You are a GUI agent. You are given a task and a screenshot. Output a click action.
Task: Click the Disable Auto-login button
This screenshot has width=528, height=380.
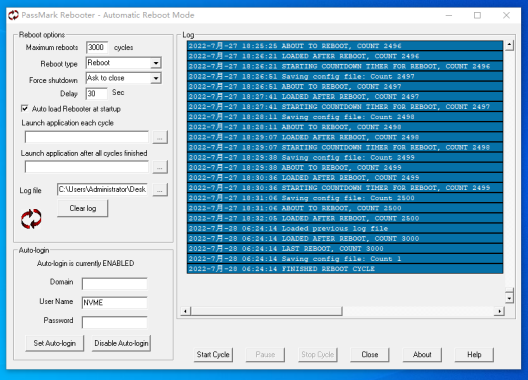coord(121,343)
